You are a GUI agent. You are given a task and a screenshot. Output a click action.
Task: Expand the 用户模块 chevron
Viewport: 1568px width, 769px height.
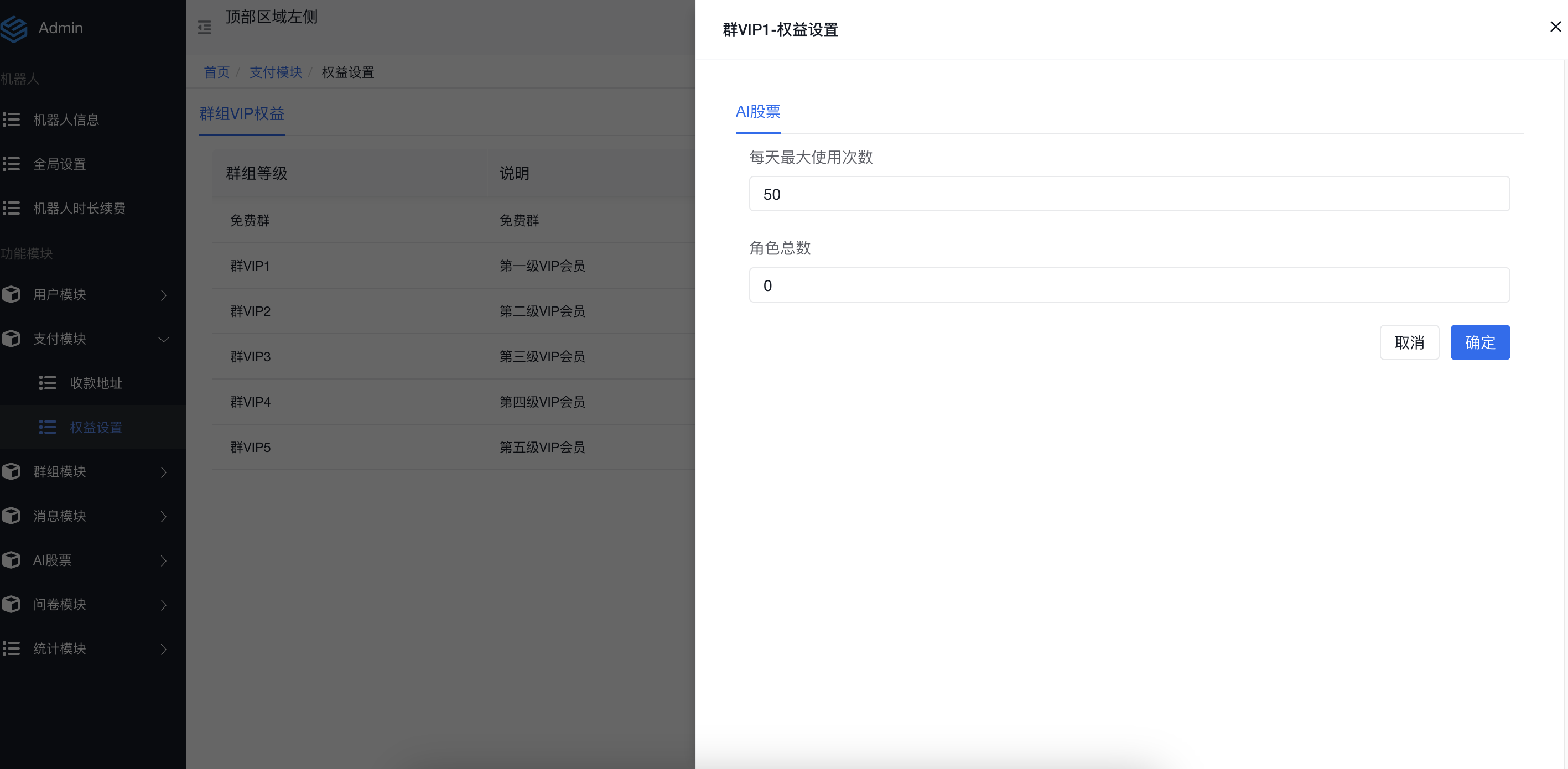click(x=163, y=295)
